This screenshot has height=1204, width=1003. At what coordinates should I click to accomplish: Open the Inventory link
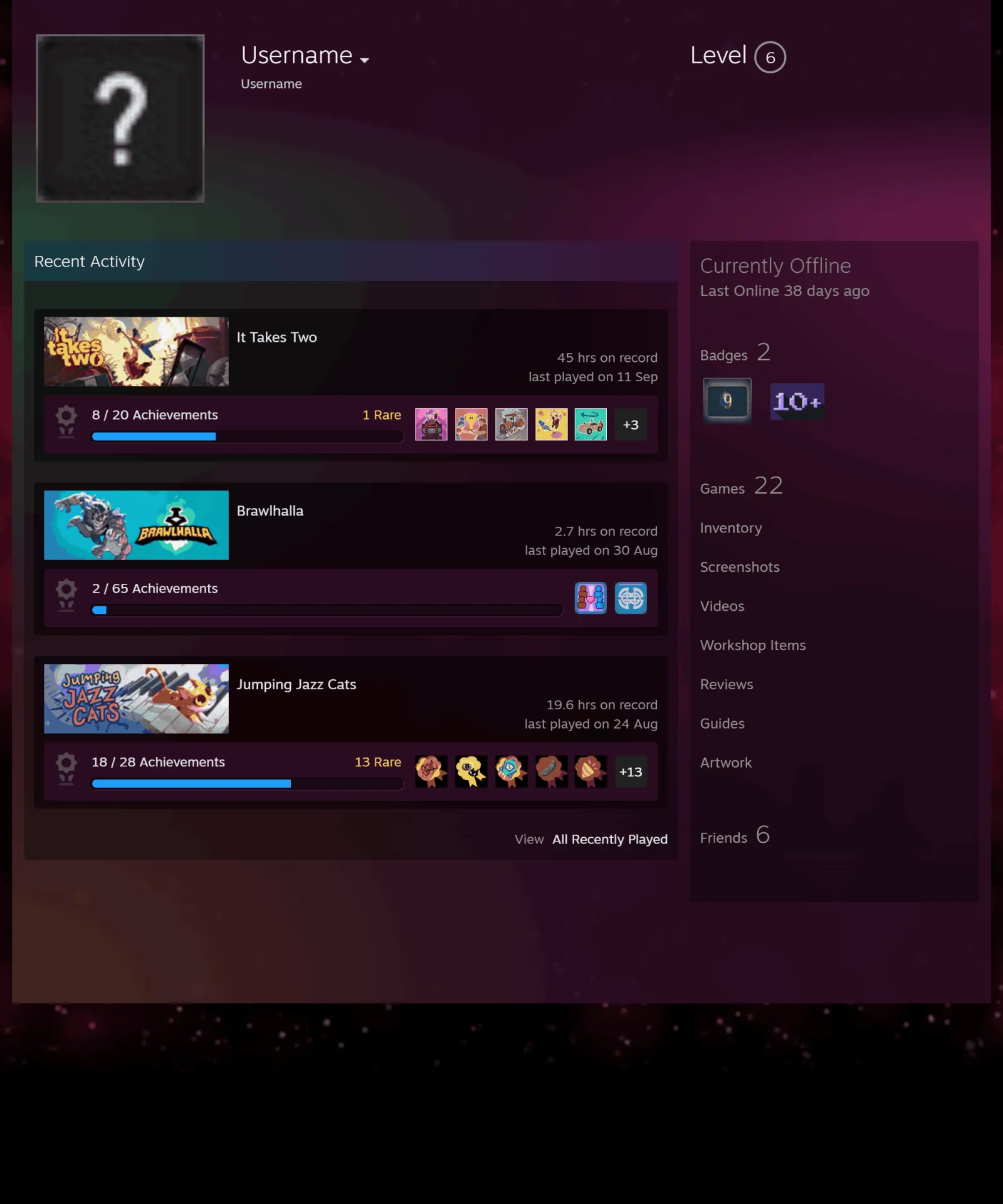point(730,529)
